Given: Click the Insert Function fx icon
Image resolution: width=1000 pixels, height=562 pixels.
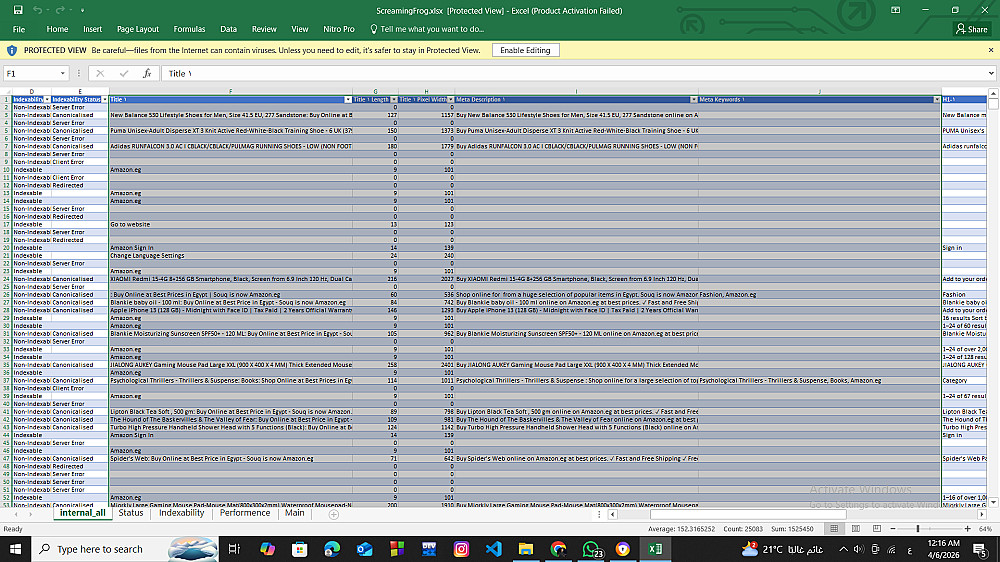Looking at the screenshot, I should (x=147, y=73).
